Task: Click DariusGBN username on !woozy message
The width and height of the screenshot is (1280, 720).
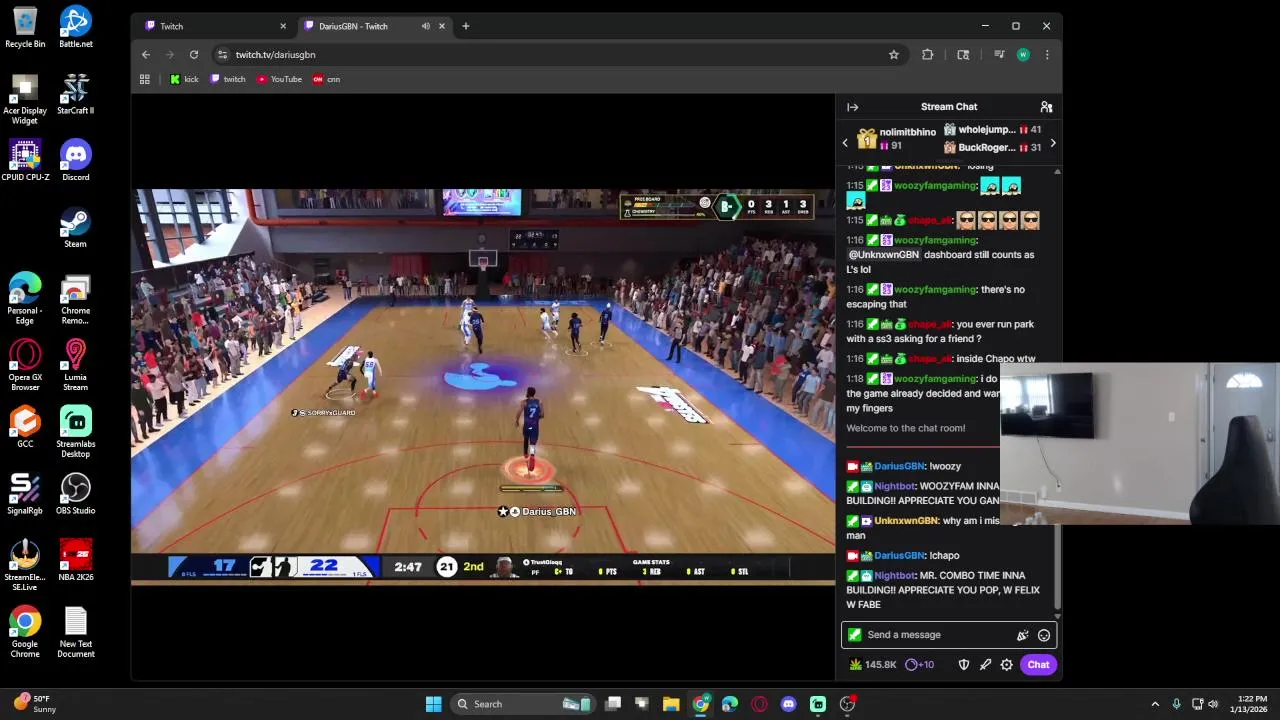Action: pyautogui.click(x=899, y=467)
